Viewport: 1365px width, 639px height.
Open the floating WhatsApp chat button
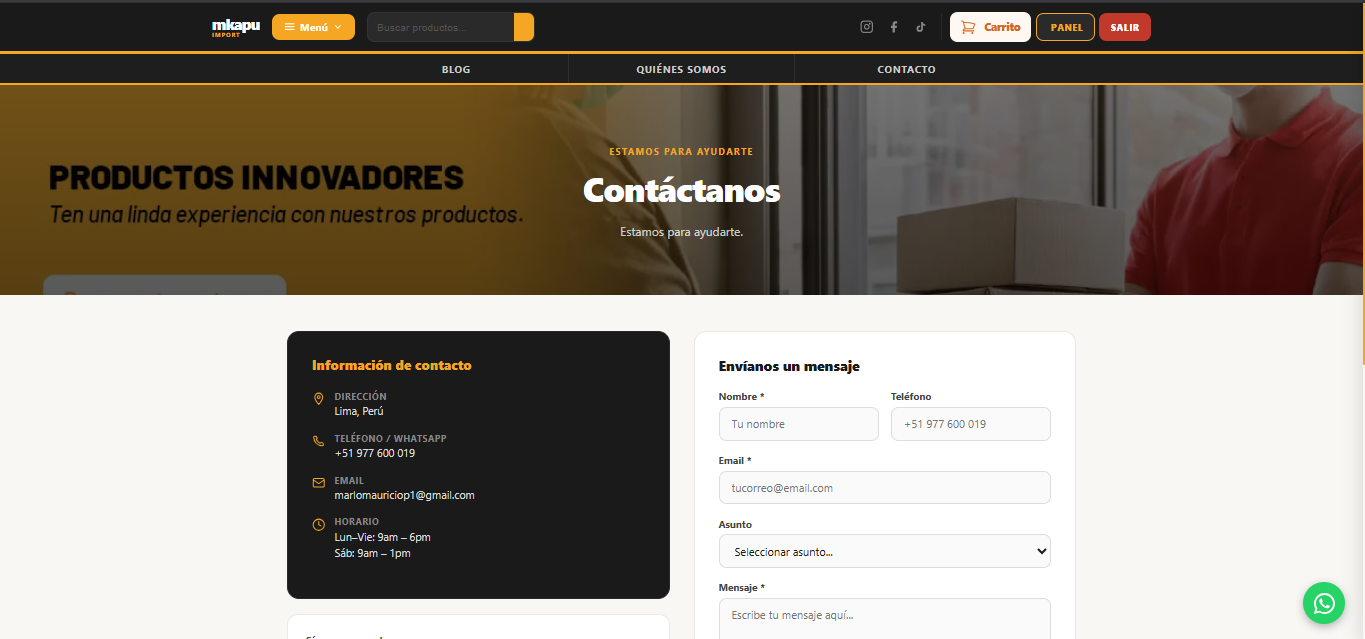click(x=1324, y=603)
